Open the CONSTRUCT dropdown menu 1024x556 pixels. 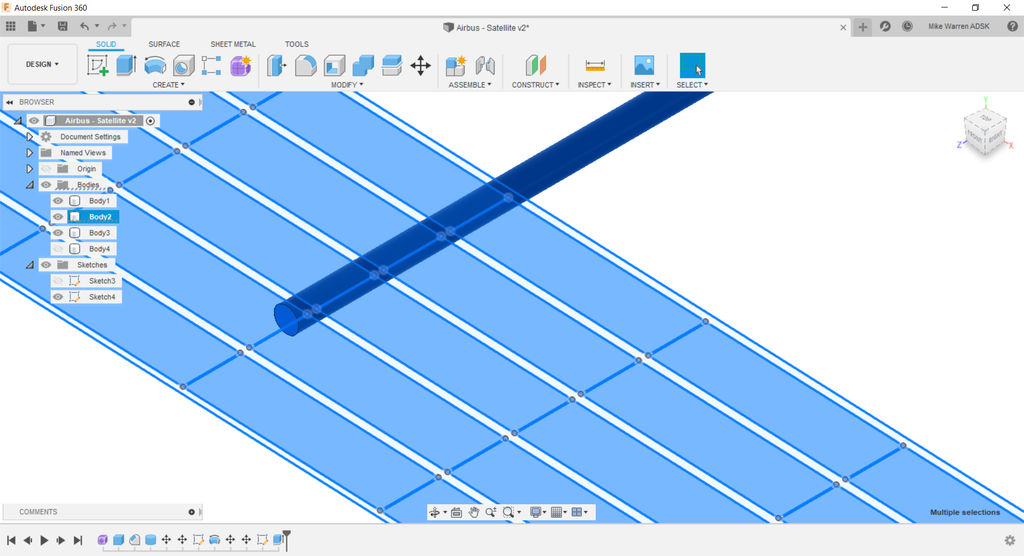tap(536, 85)
